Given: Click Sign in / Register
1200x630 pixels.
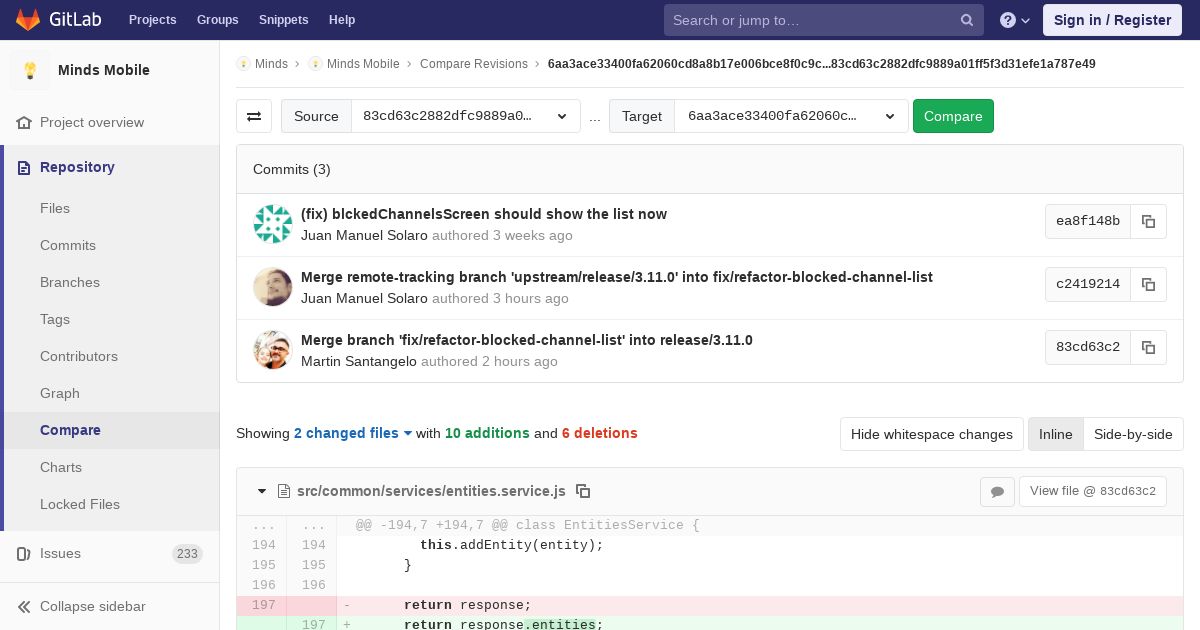Looking at the screenshot, I should point(1112,20).
